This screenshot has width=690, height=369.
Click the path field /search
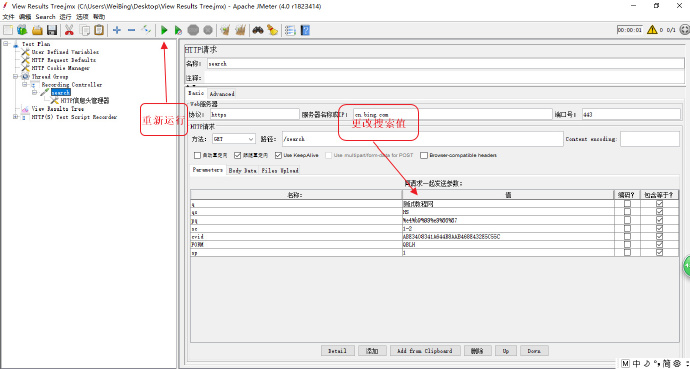[x=422, y=139]
